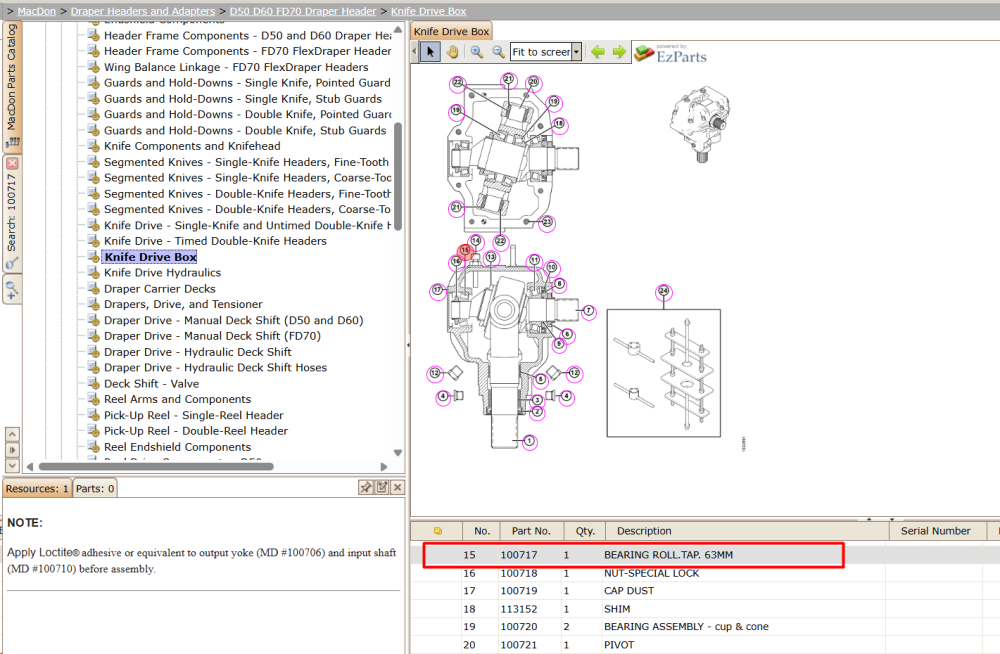Click the tree horizontal scrollbar thumb

[156, 466]
